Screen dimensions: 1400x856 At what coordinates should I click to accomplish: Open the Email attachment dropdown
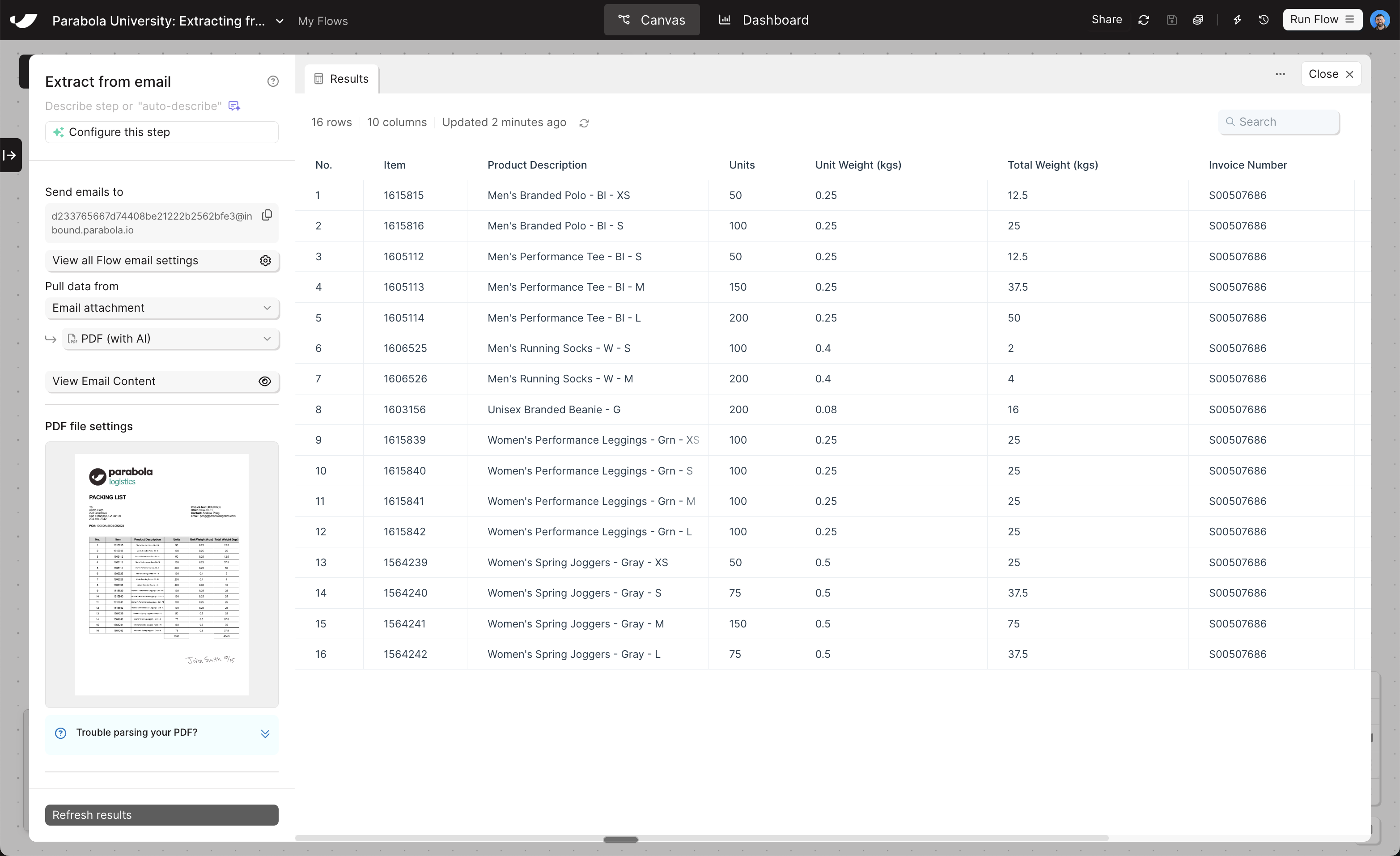point(162,308)
